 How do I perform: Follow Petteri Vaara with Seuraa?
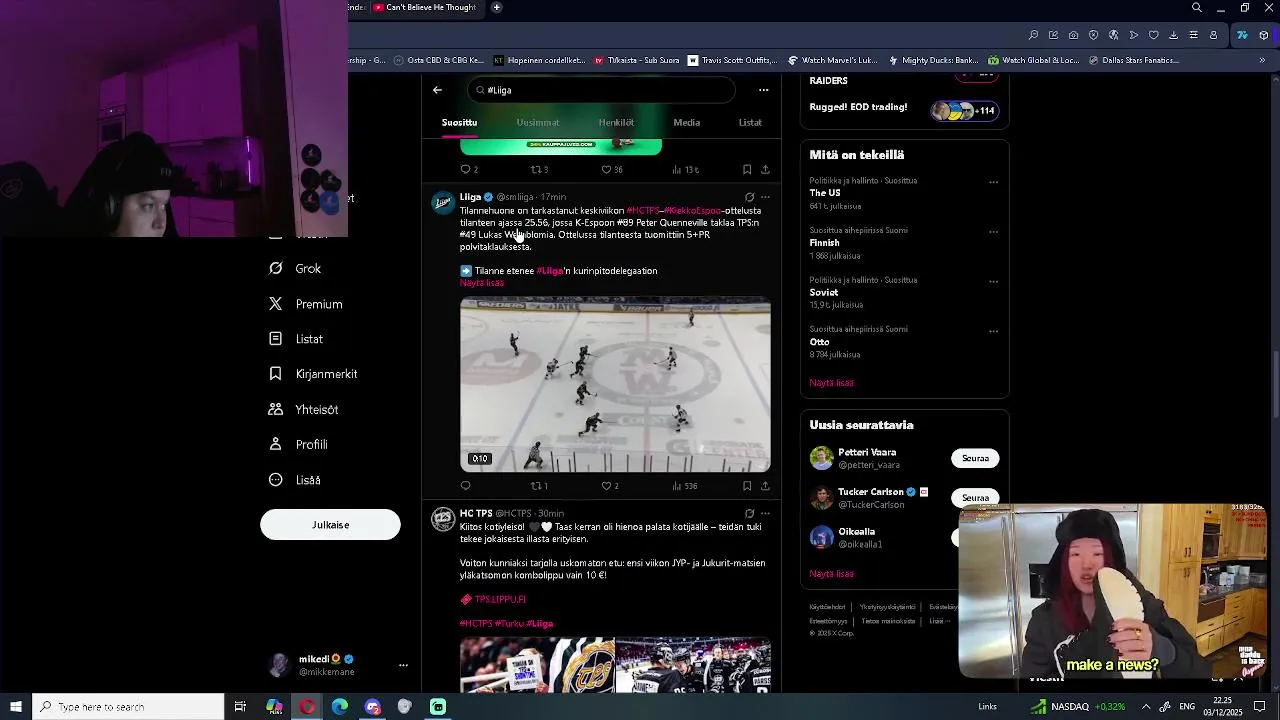pos(975,458)
